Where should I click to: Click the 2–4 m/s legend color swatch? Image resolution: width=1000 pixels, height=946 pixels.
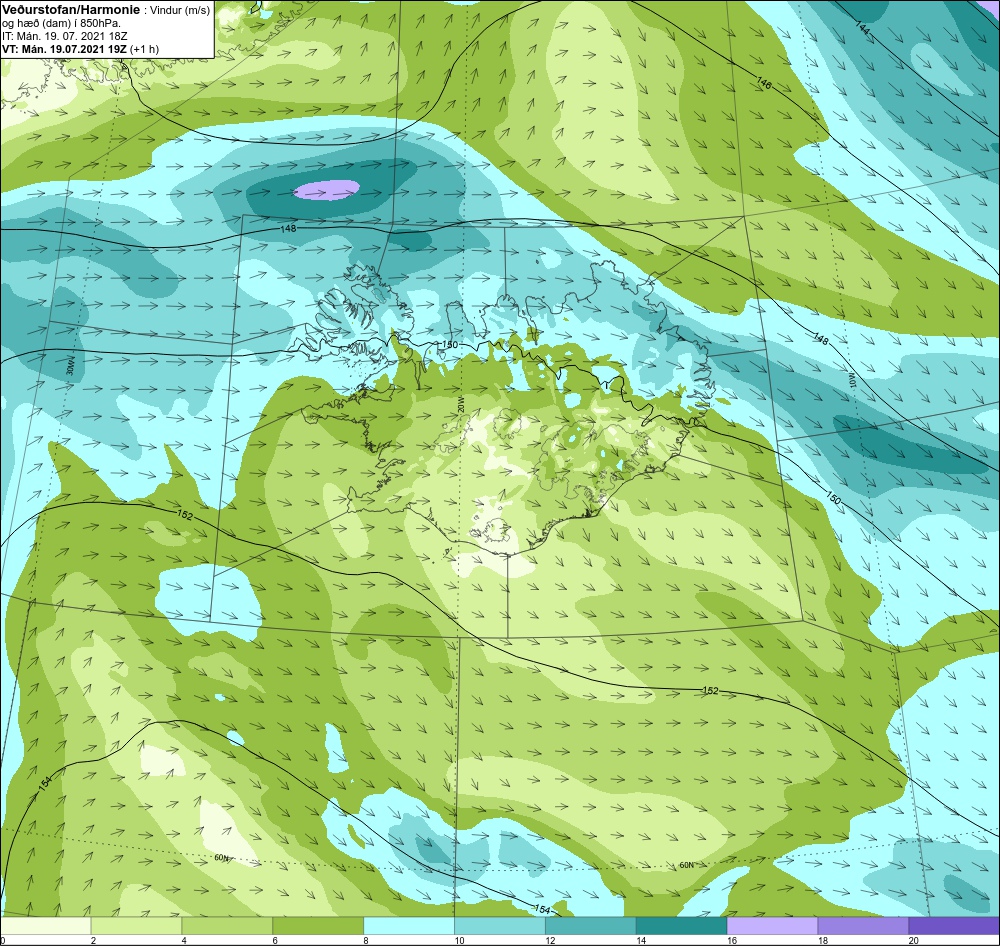(136, 926)
